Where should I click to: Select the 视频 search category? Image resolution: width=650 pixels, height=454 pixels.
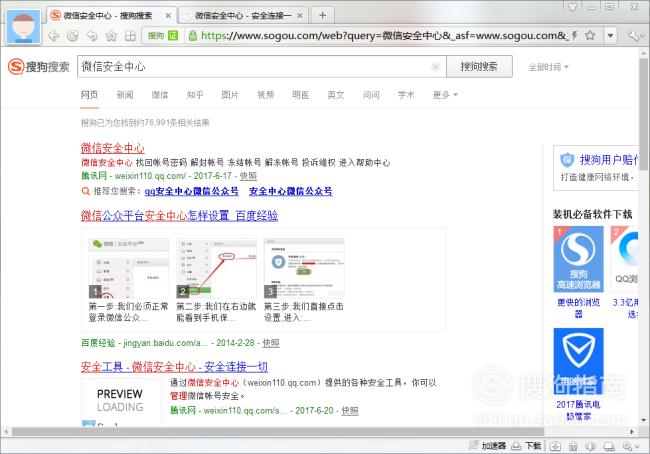pyautogui.click(x=265, y=95)
